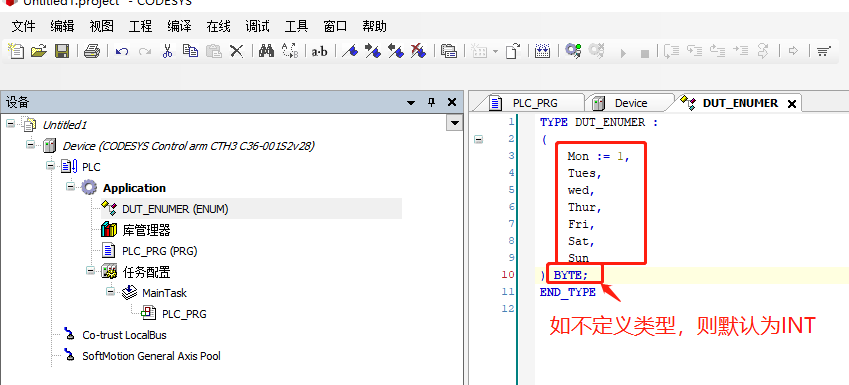The image size is (849, 385).
Task: Click the Run to Cursor icon
Action: (x=740, y=51)
